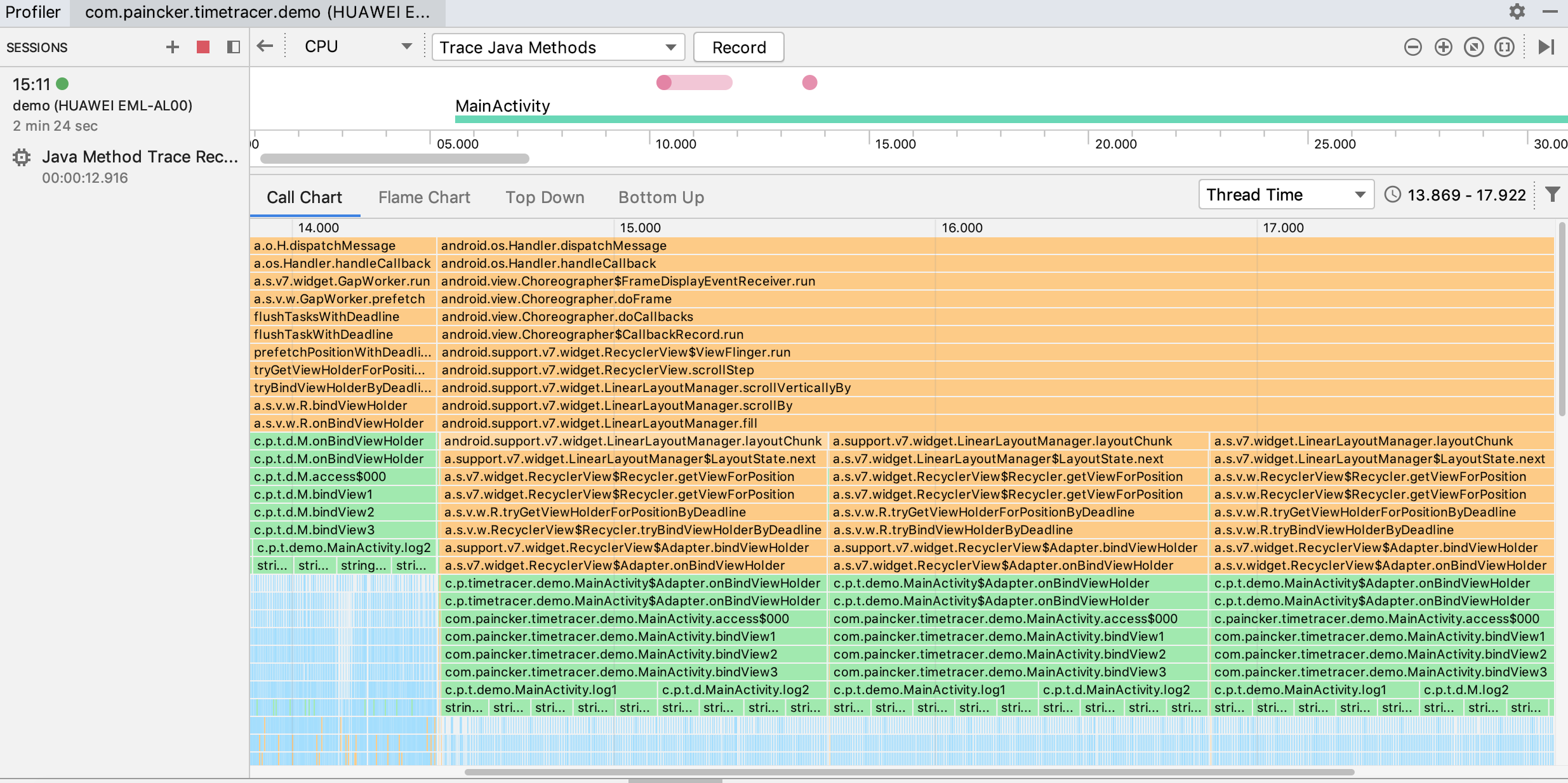1568x783 pixels.
Task: Start a new profiling session
Action: coord(172,47)
